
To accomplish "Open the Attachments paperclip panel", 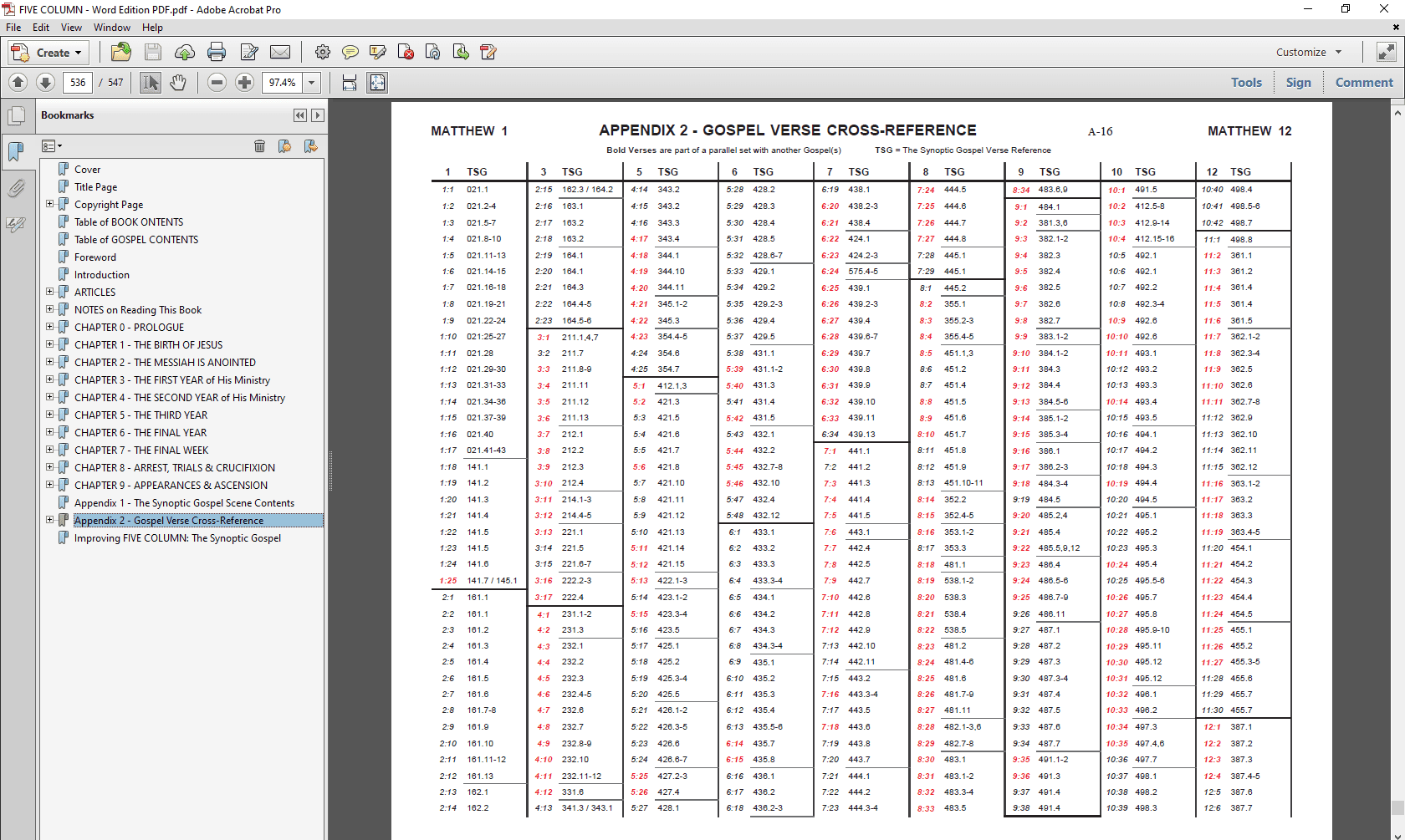I will coord(16,188).
